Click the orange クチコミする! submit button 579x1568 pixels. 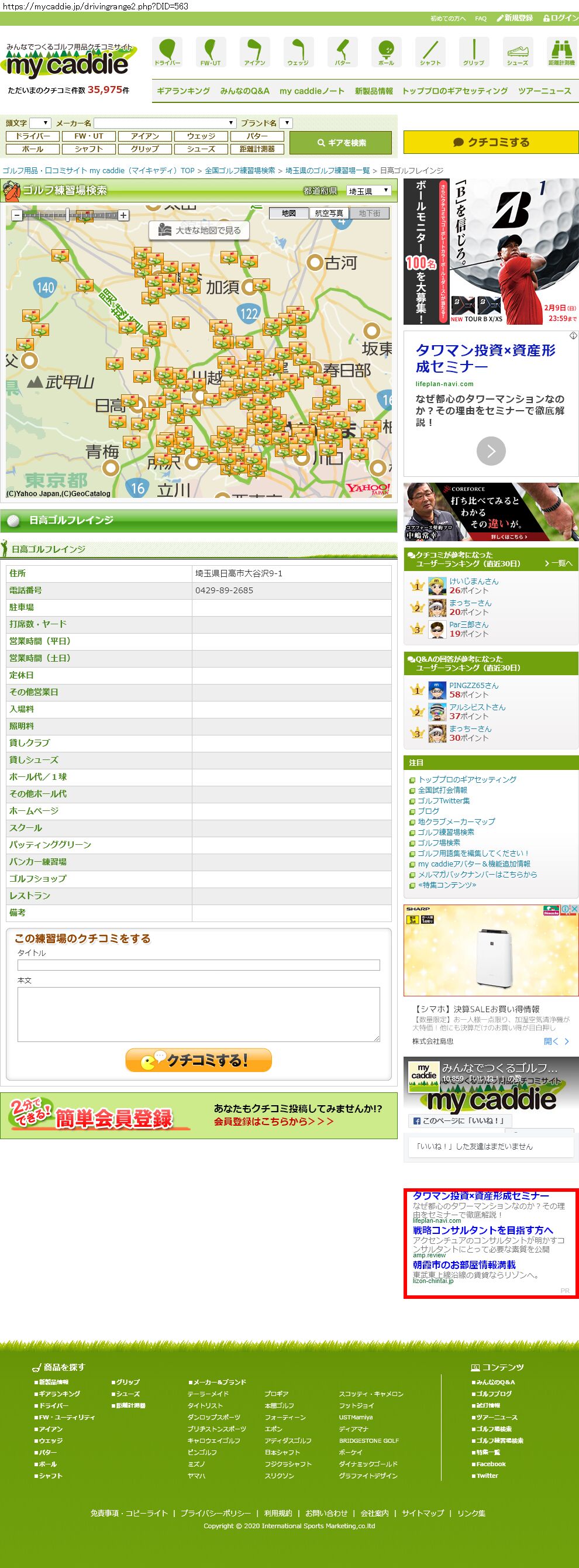tap(198, 1060)
